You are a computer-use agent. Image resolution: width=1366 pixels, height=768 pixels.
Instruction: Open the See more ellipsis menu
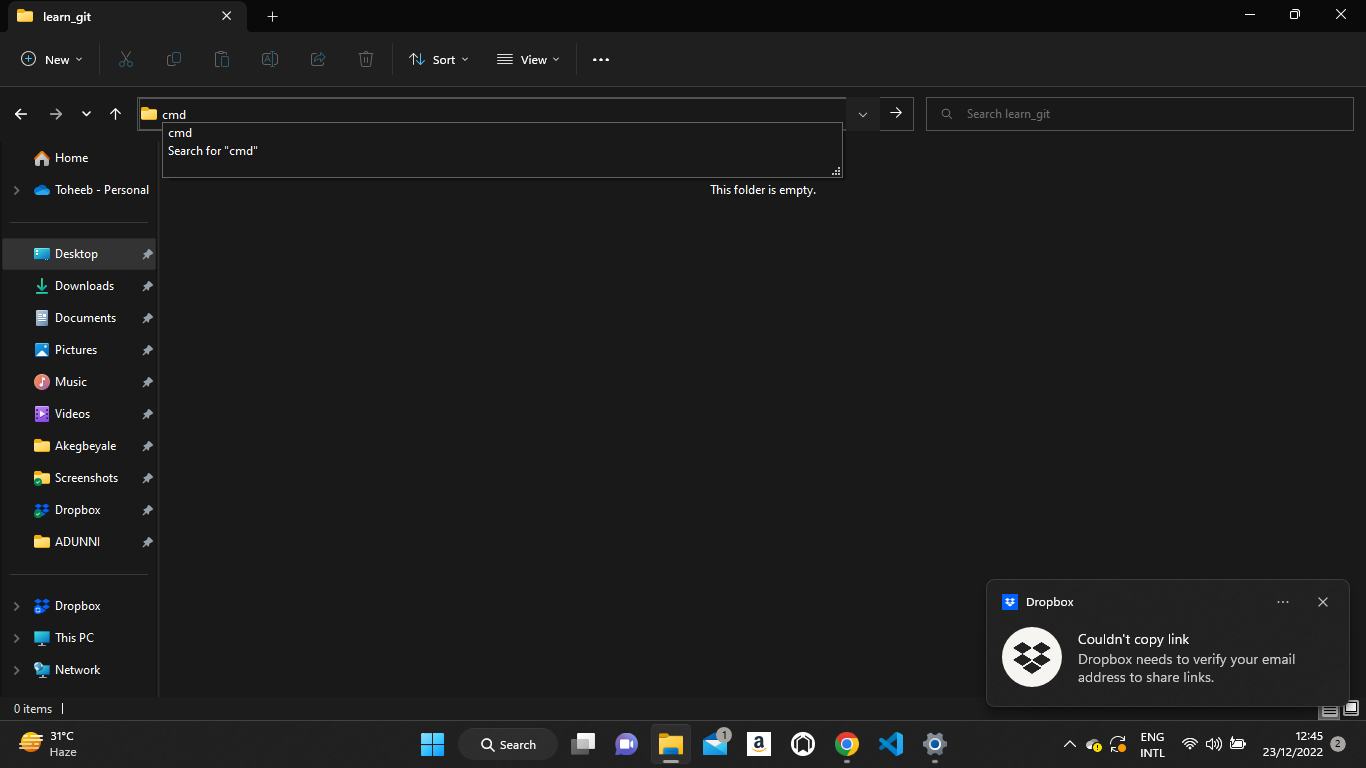tap(601, 60)
